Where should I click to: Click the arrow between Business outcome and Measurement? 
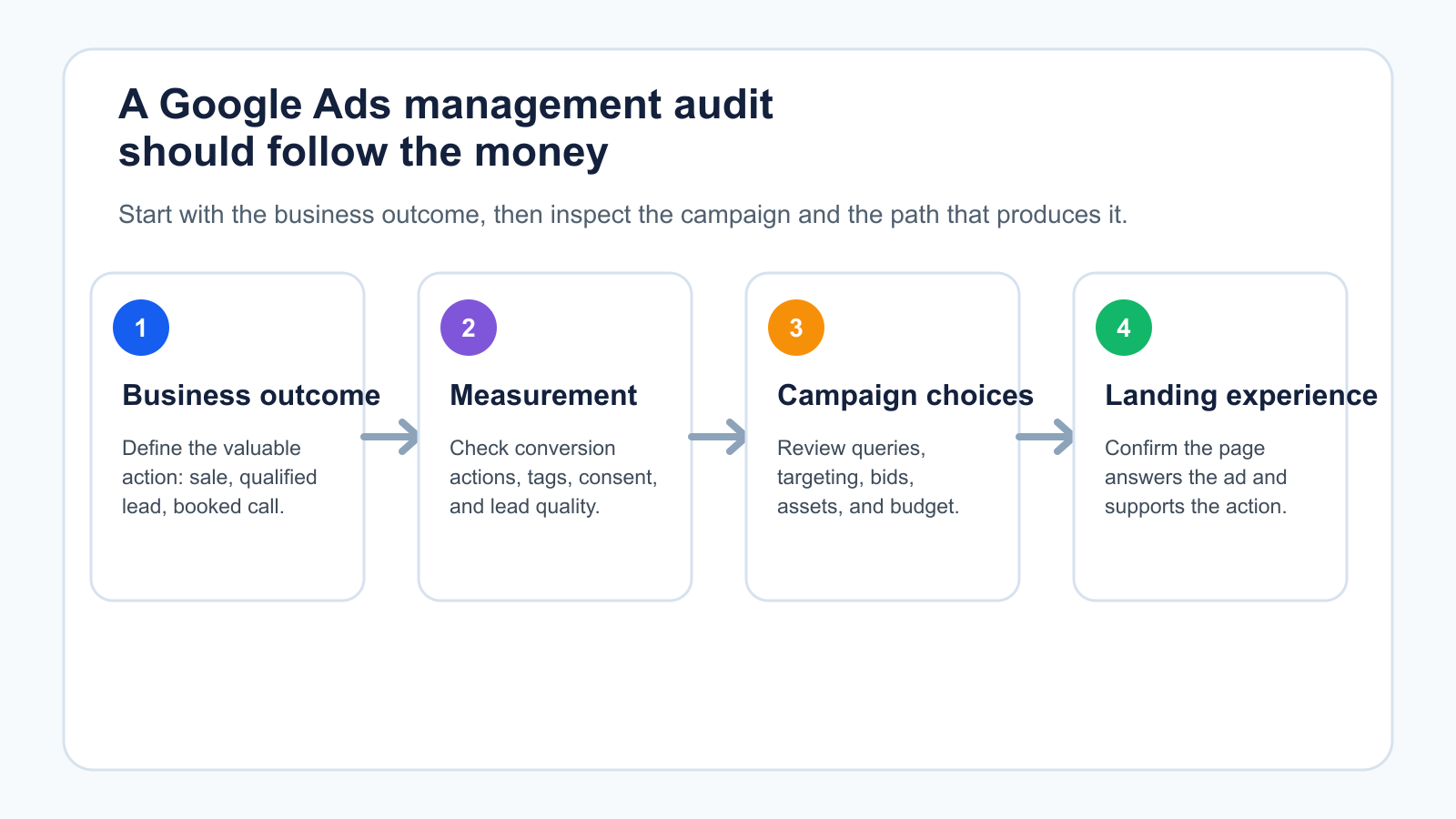point(390,437)
